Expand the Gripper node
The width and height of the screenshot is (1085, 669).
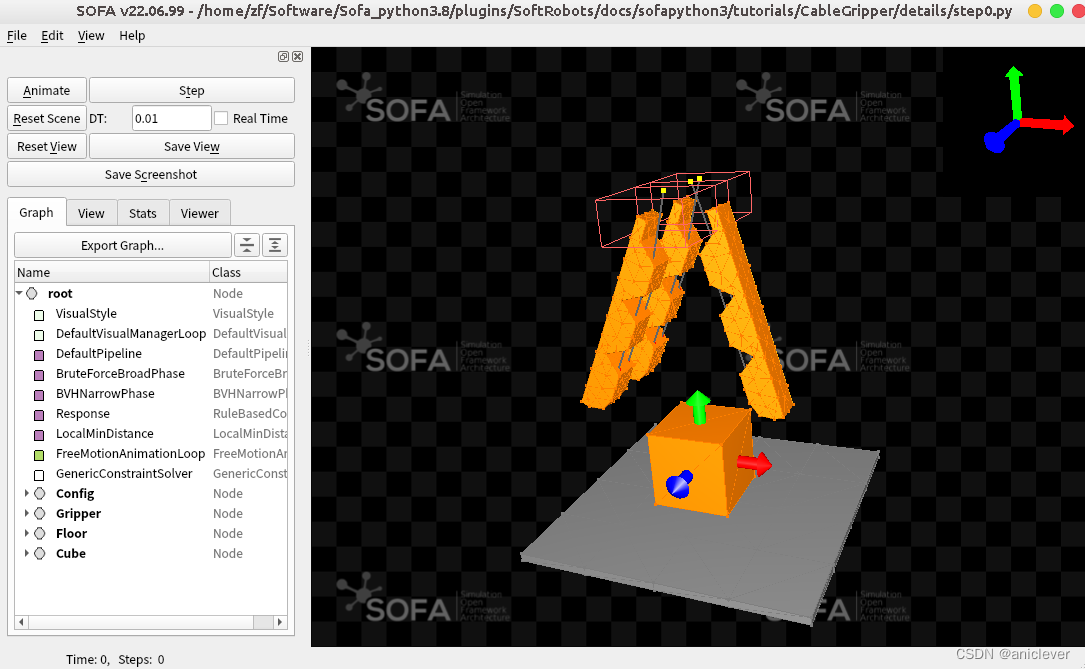point(25,513)
